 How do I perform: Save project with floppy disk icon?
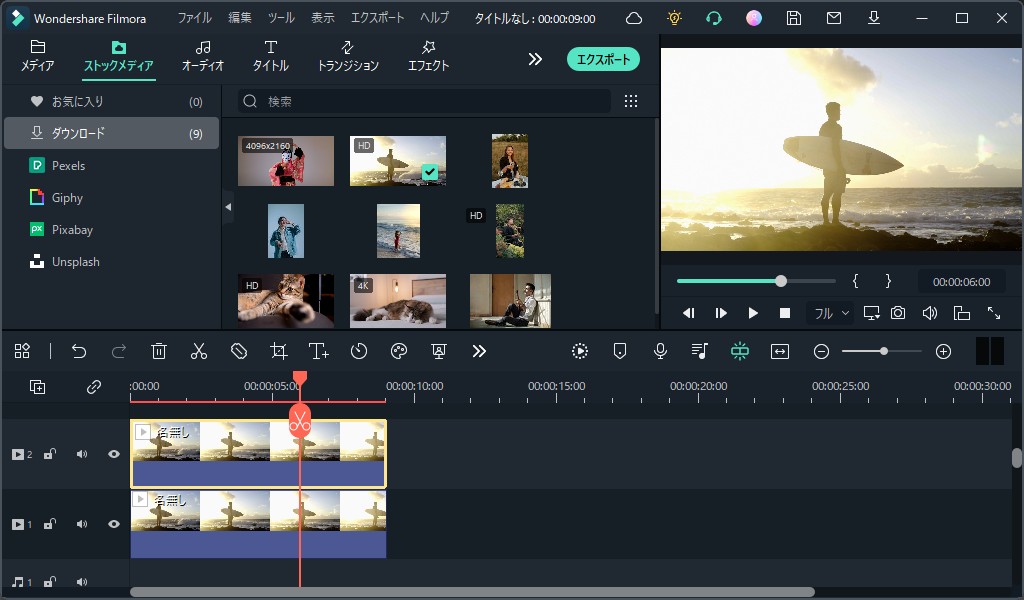[x=793, y=18]
